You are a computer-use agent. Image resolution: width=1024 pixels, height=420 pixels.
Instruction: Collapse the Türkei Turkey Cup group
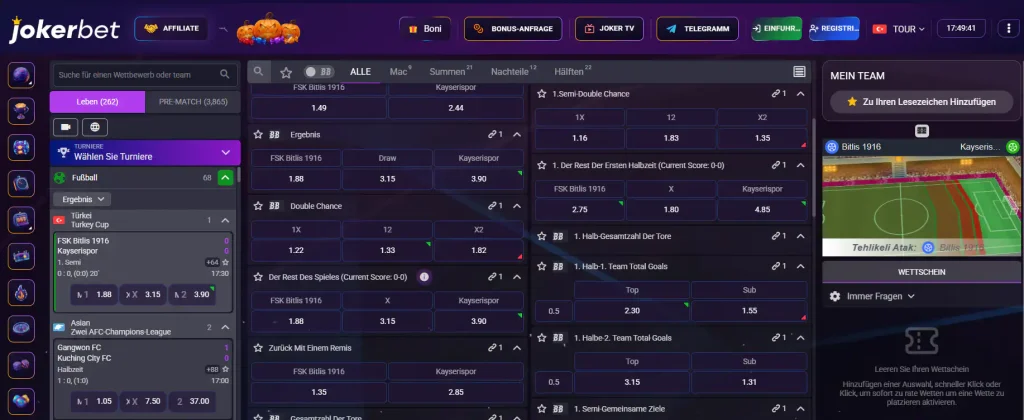pyautogui.click(x=225, y=220)
